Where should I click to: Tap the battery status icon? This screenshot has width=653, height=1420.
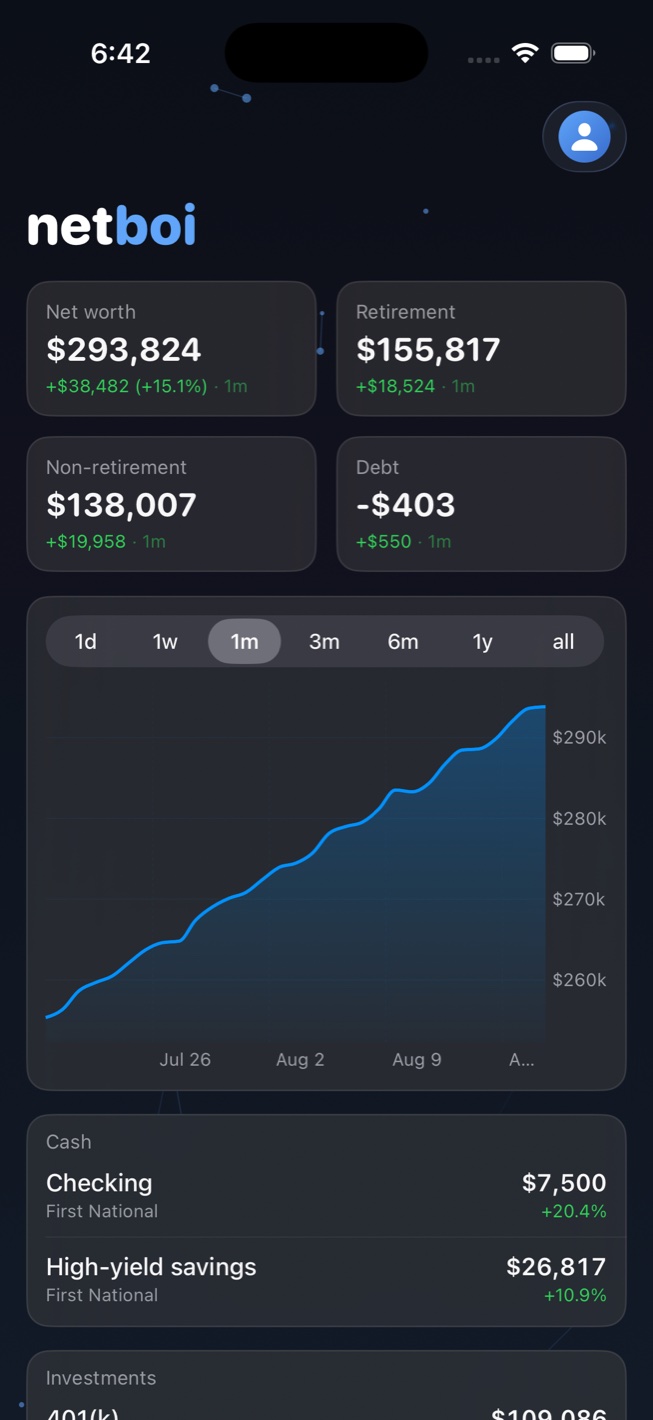[x=573, y=53]
